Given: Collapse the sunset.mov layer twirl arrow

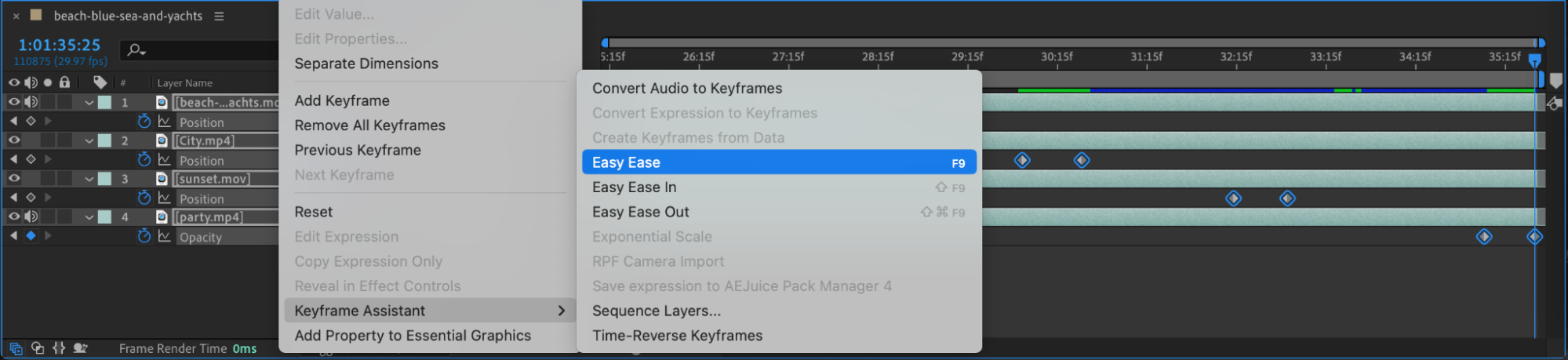Looking at the screenshot, I should [x=89, y=179].
